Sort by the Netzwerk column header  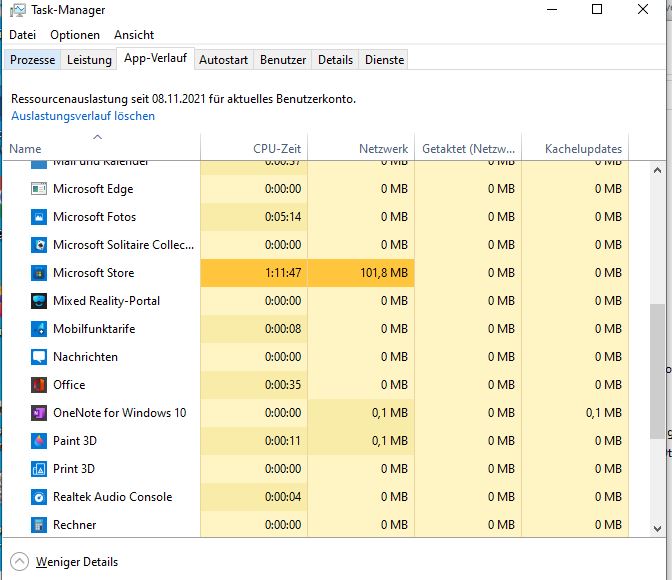361,147
